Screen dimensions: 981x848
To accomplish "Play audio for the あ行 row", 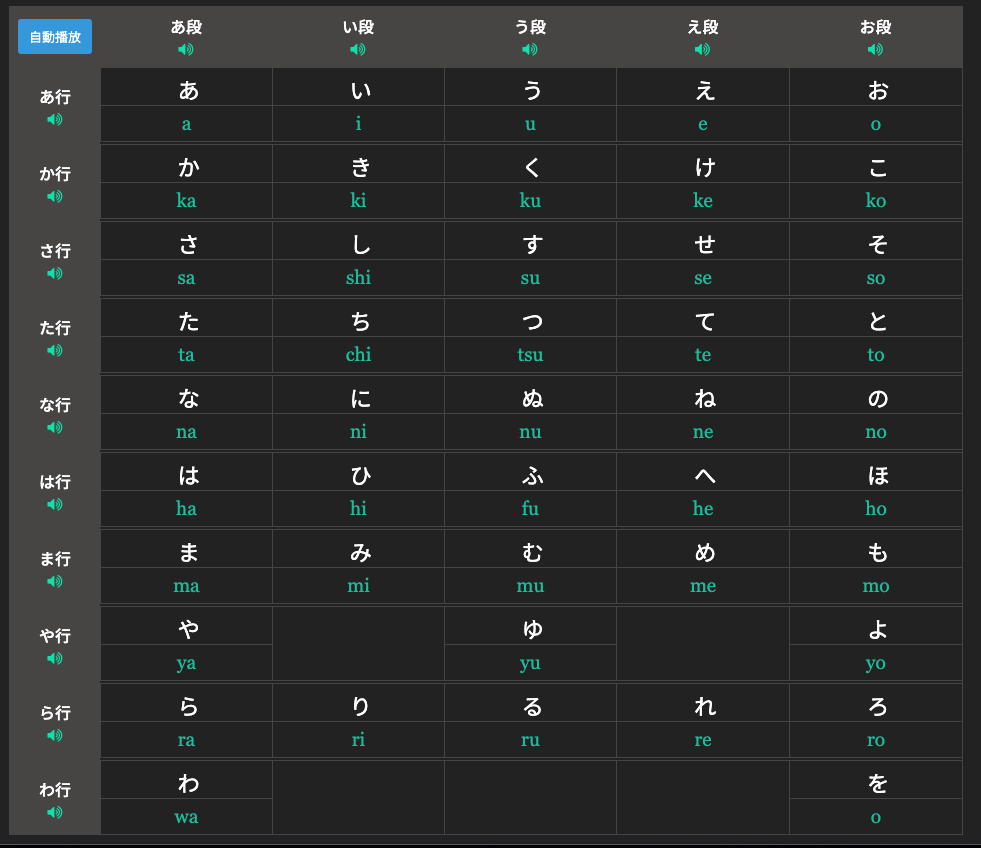I will [55, 119].
